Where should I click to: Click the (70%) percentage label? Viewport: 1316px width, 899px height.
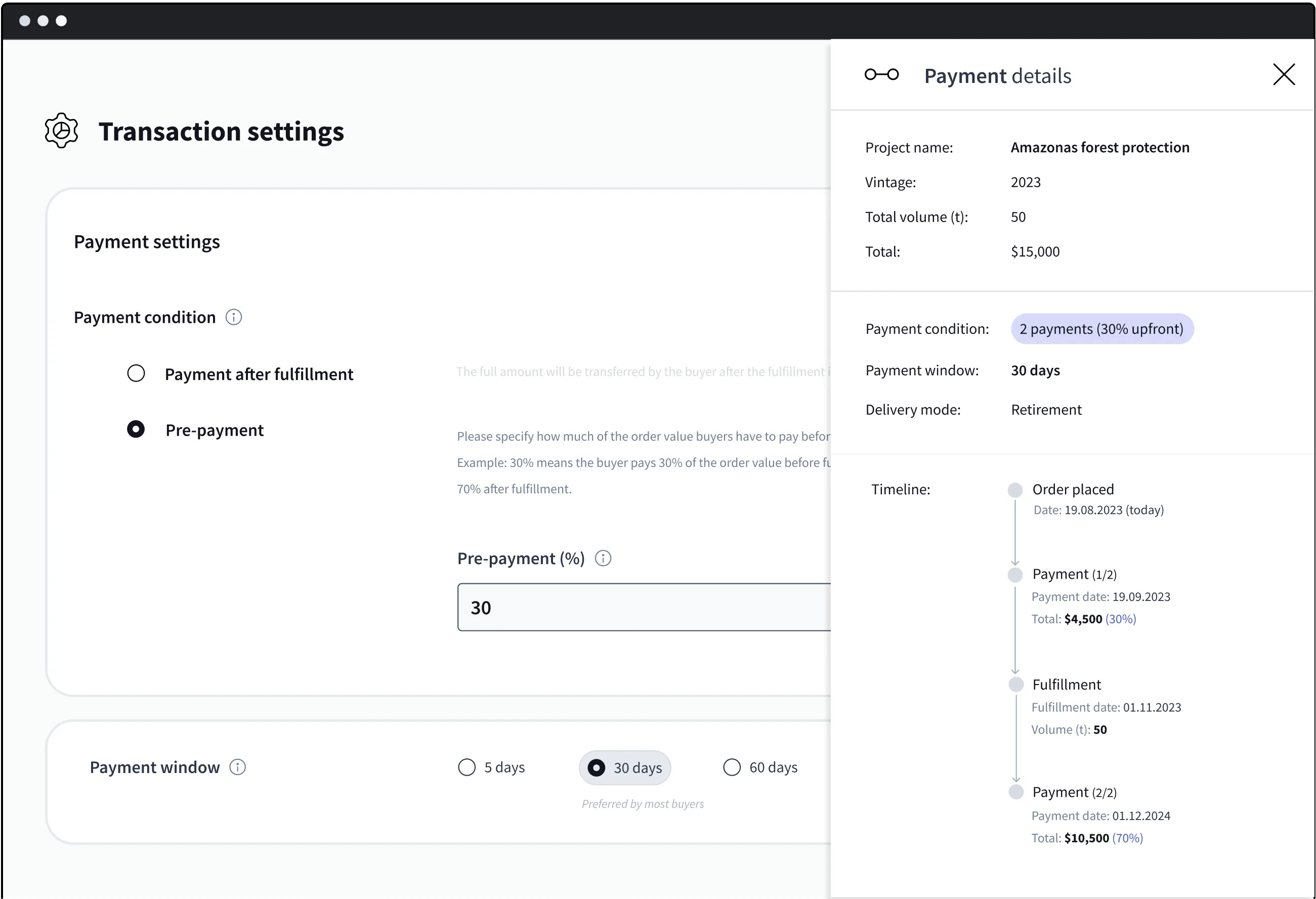pos(1127,838)
